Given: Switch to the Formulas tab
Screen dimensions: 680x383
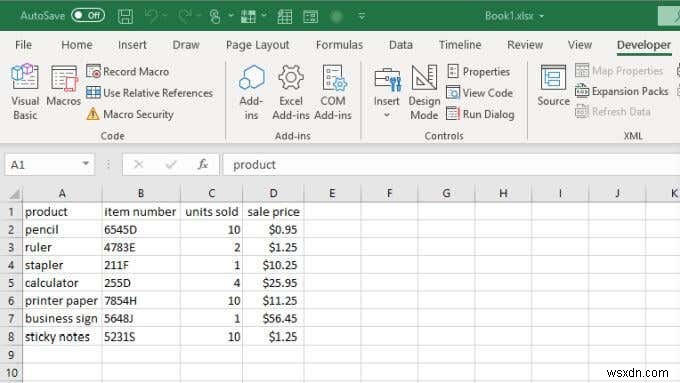Looking at the screenshot, I should pos(339,45).
